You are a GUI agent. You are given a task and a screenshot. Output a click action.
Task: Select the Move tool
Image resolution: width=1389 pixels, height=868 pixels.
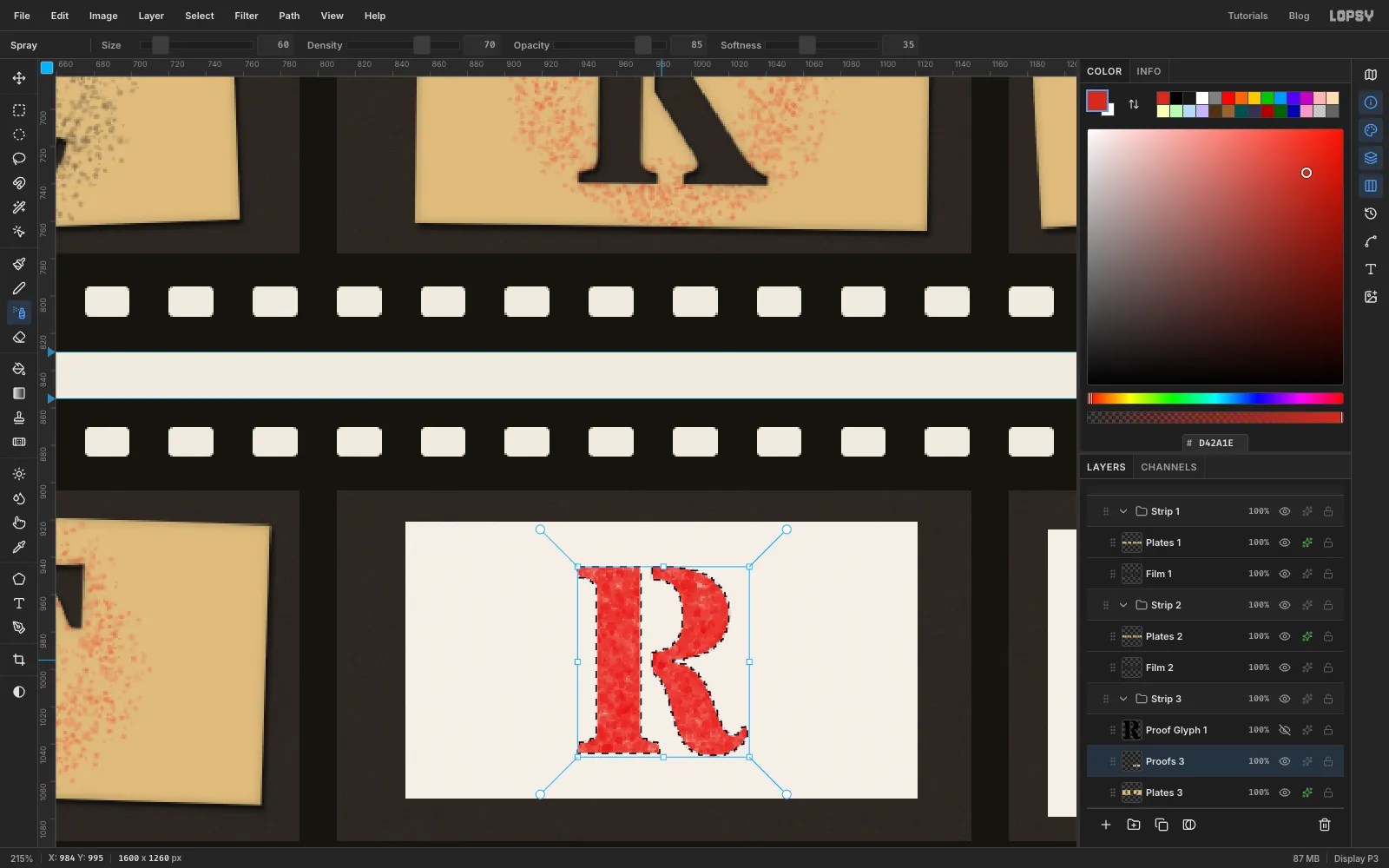coord(19,78)
